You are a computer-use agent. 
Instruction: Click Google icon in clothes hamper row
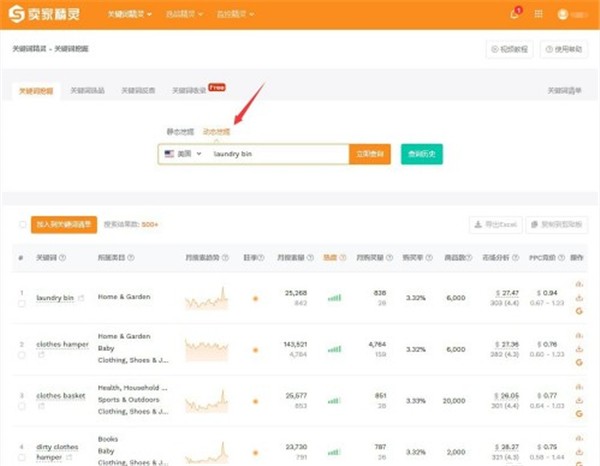pos(579,362)
